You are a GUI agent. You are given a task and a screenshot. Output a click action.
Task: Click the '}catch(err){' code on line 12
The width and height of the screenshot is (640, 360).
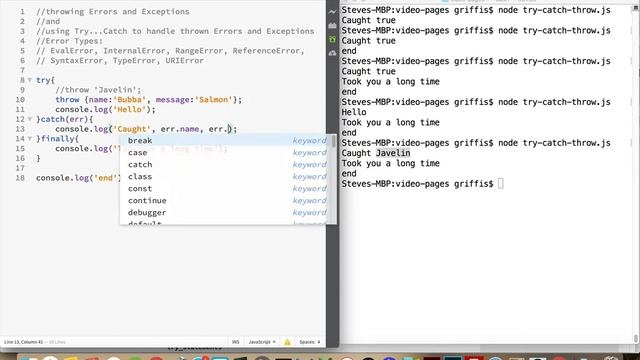tap(64, 119)
